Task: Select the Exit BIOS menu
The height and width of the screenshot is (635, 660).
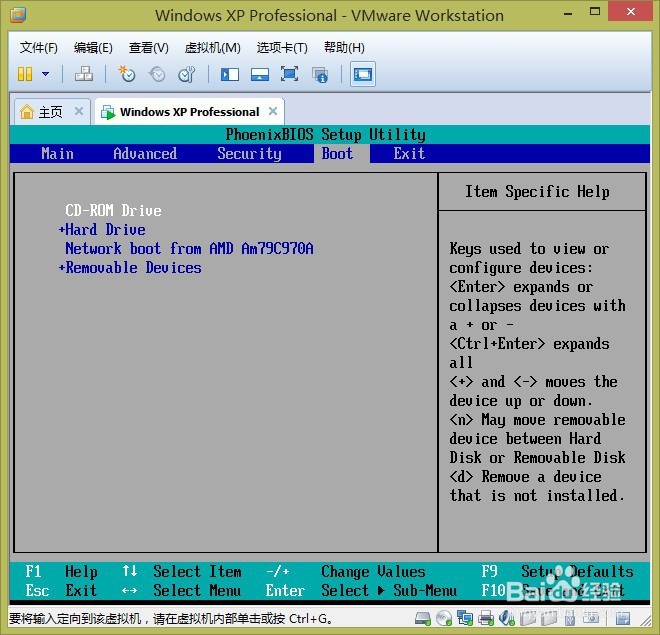Action: [x=409, y=154]
